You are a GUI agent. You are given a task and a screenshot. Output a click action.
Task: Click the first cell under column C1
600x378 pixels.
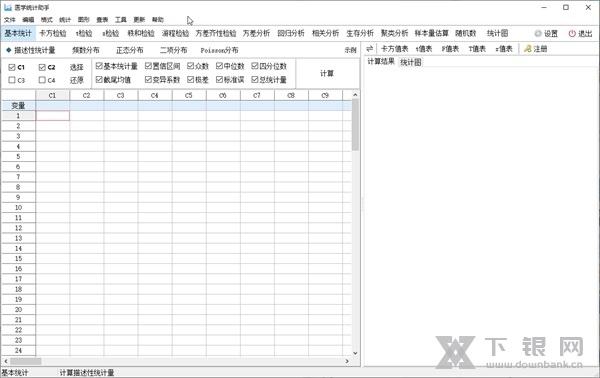pos(53,116)
